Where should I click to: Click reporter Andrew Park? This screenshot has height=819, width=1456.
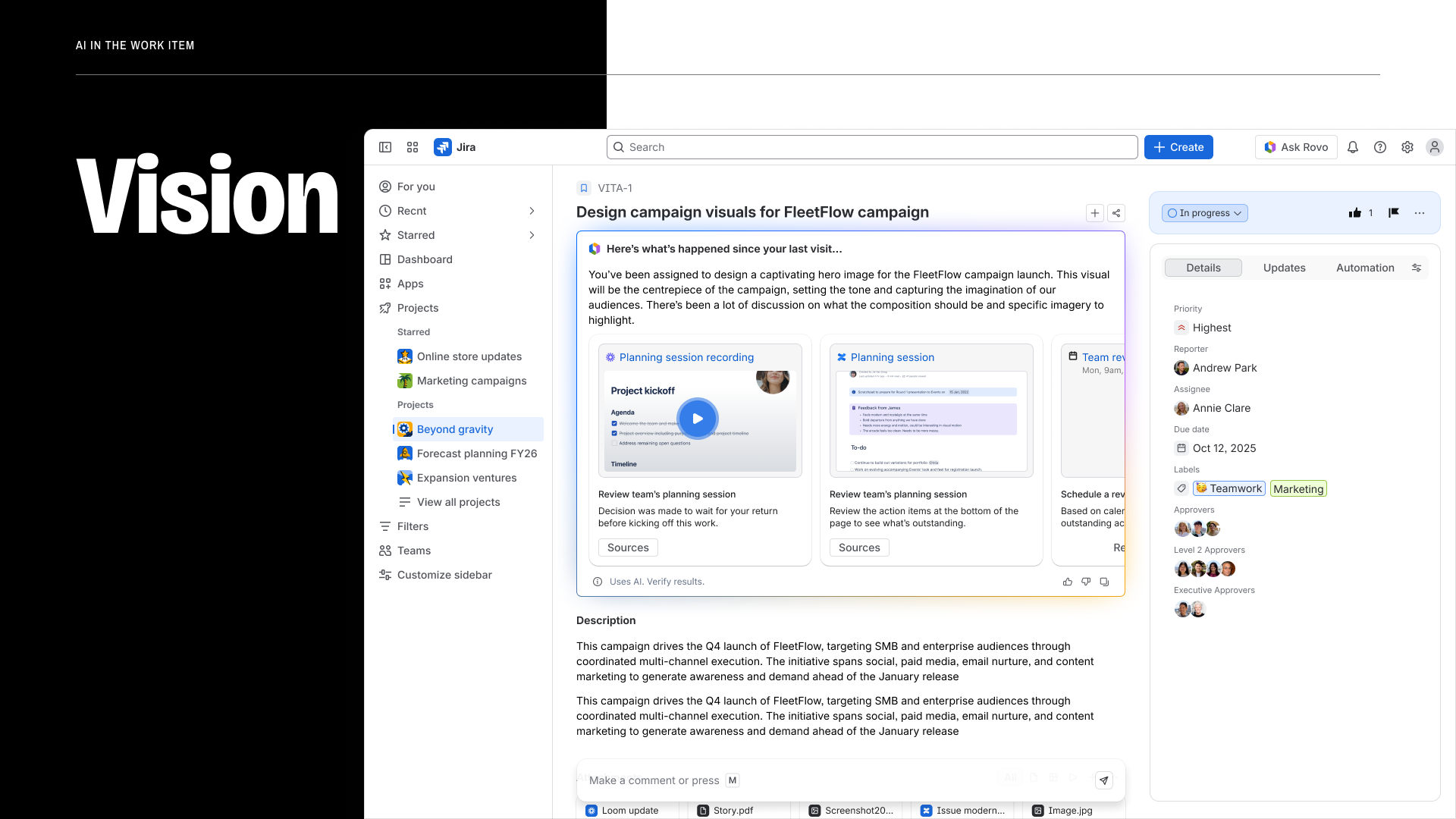click(x=1216, y=368)
